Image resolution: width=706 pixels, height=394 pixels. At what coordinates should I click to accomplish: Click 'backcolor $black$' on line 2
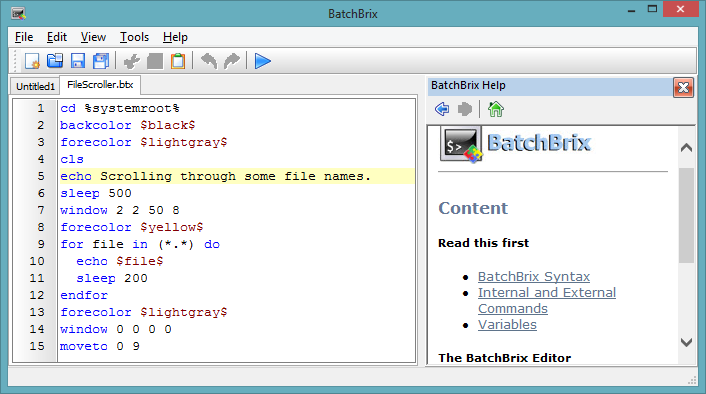pos(127,126)
